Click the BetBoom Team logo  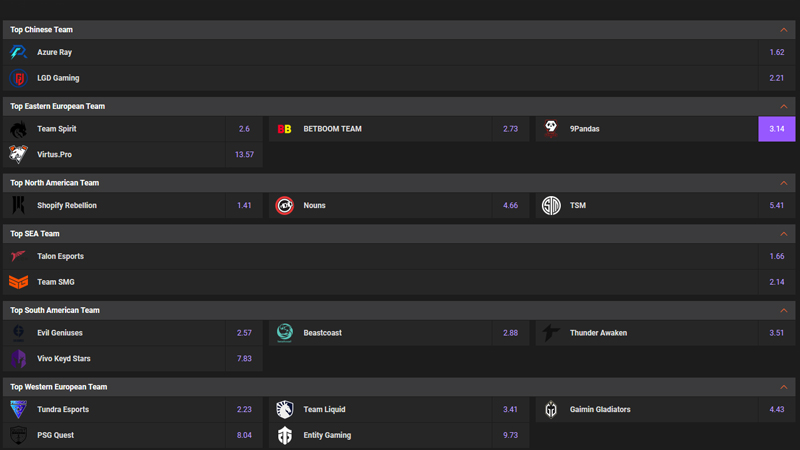click(285, 129)
